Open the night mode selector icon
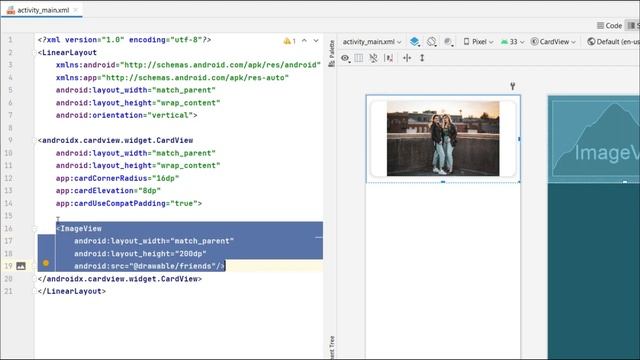Viewport: 640px width, 360px height. 449,42
